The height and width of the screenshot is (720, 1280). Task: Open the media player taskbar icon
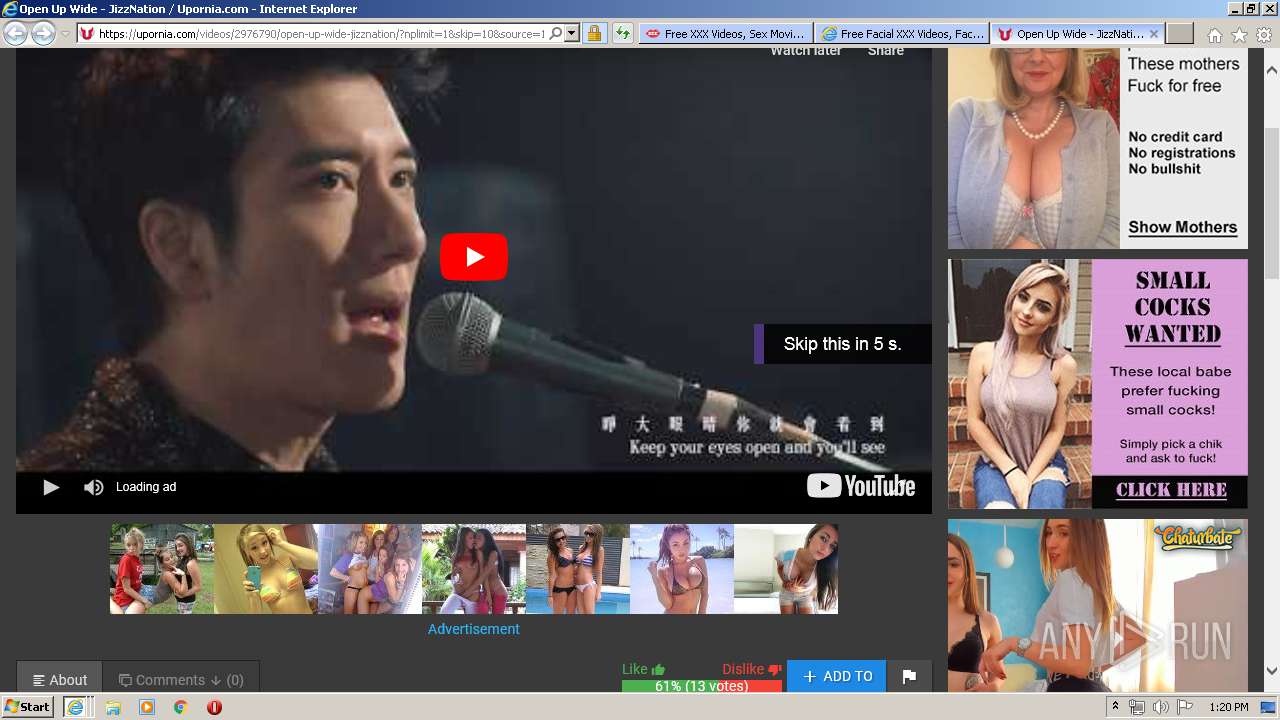147,707
